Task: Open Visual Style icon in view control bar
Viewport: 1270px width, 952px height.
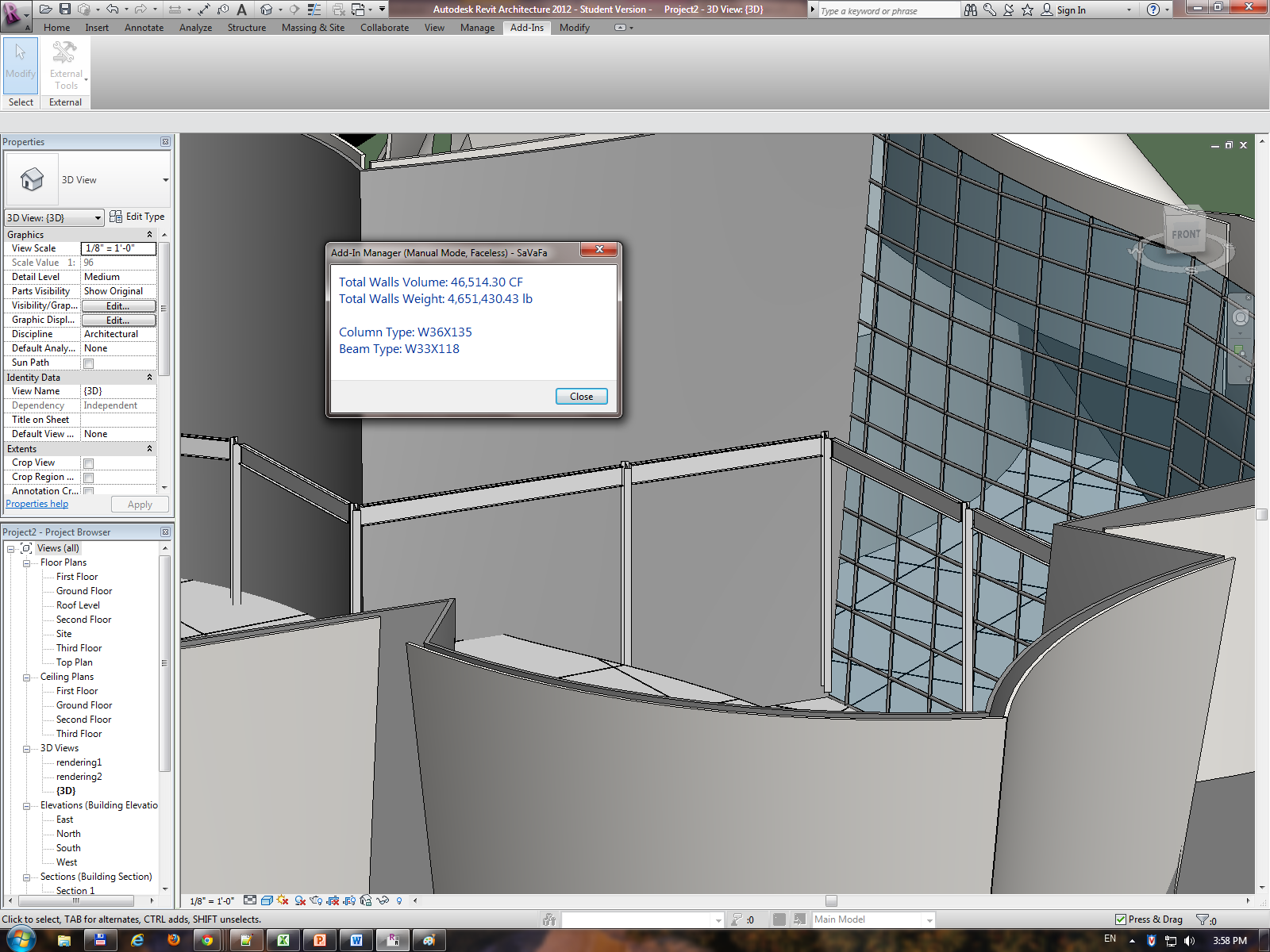Action: click(267, 900)
